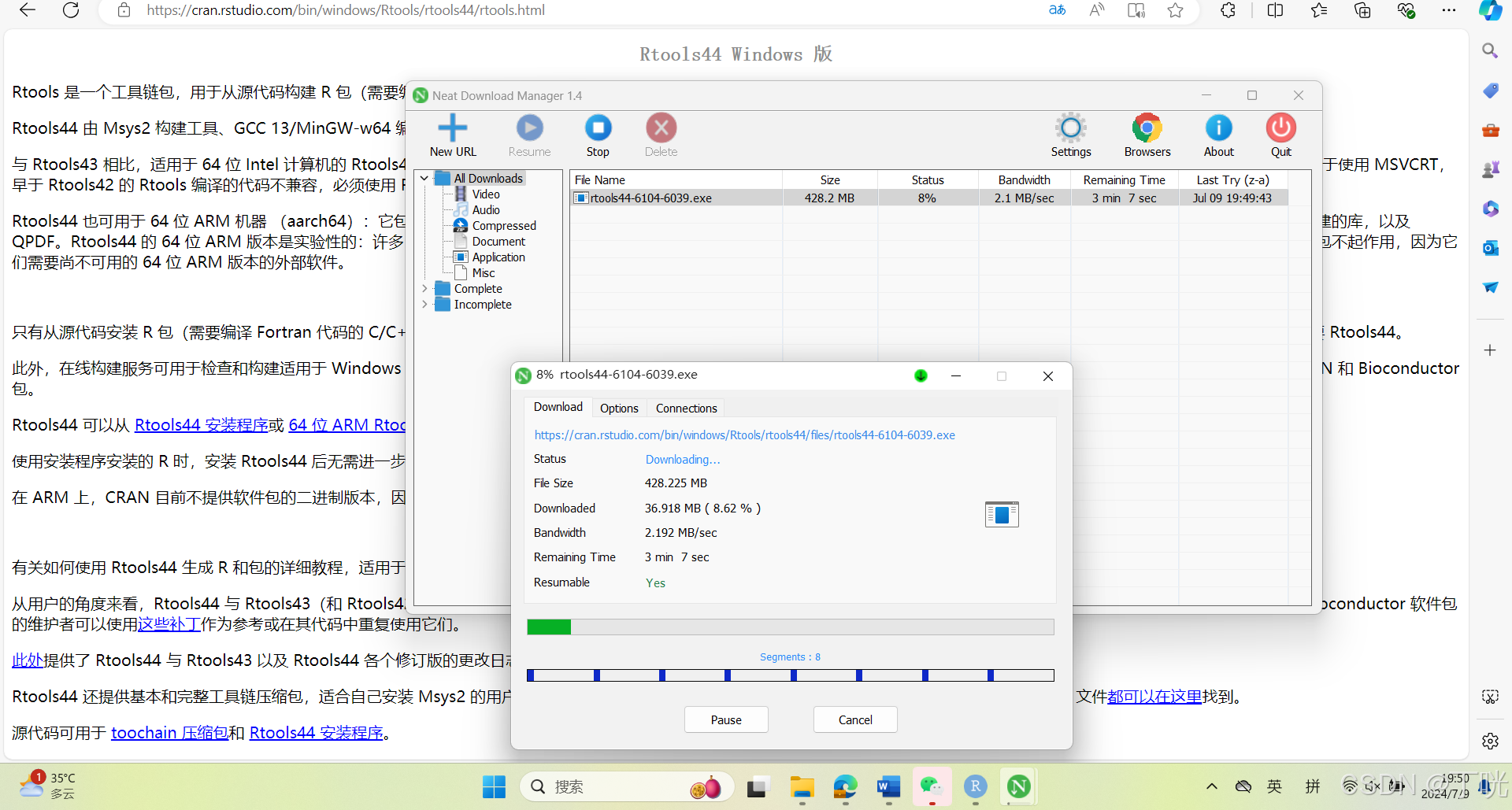Screen dimensions: 1512x810
Task: Select the Video category
Action: tap(486, 194)
